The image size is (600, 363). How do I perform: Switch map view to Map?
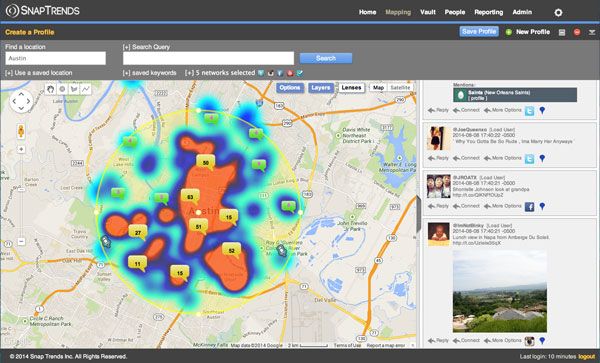coord(378,88)
